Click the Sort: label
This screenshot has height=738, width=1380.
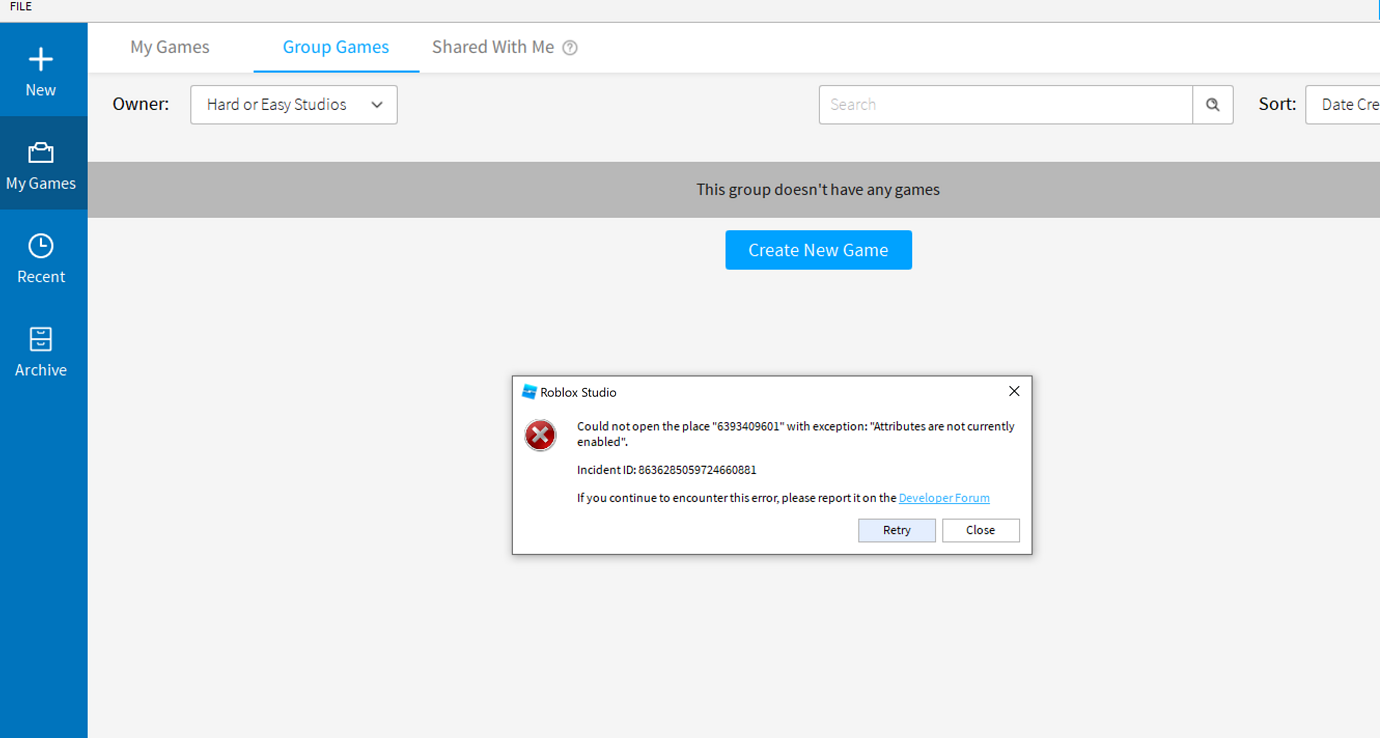[x=1277, y=104]
